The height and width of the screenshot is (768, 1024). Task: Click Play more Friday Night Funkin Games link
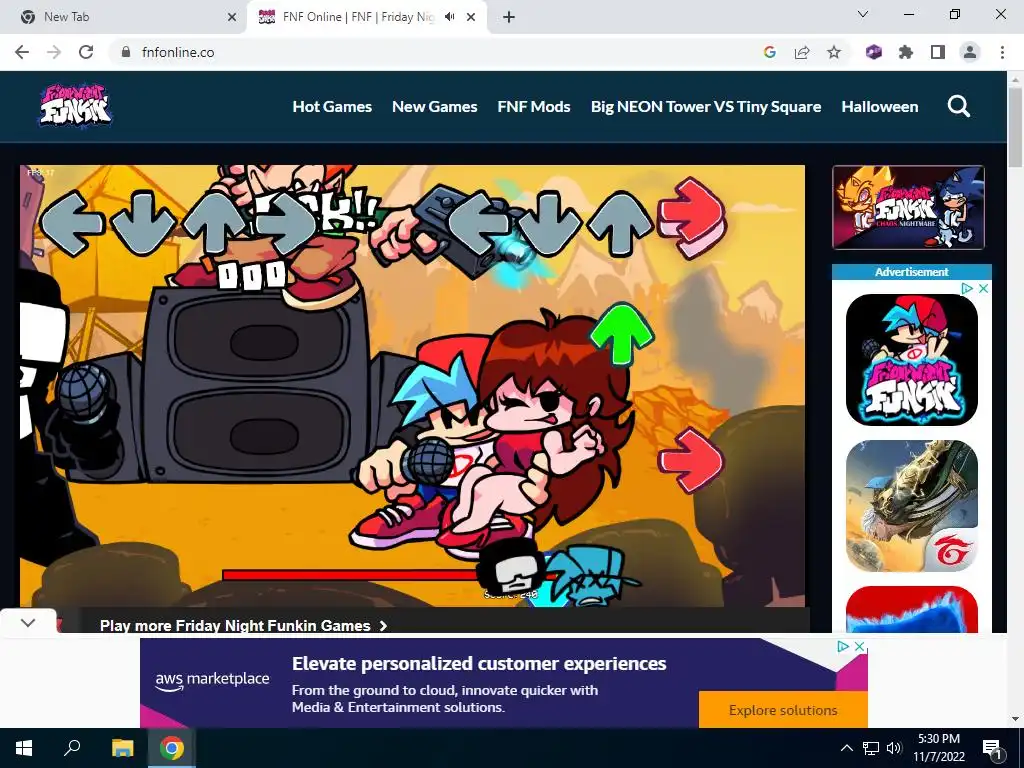(x=244, y=626)
